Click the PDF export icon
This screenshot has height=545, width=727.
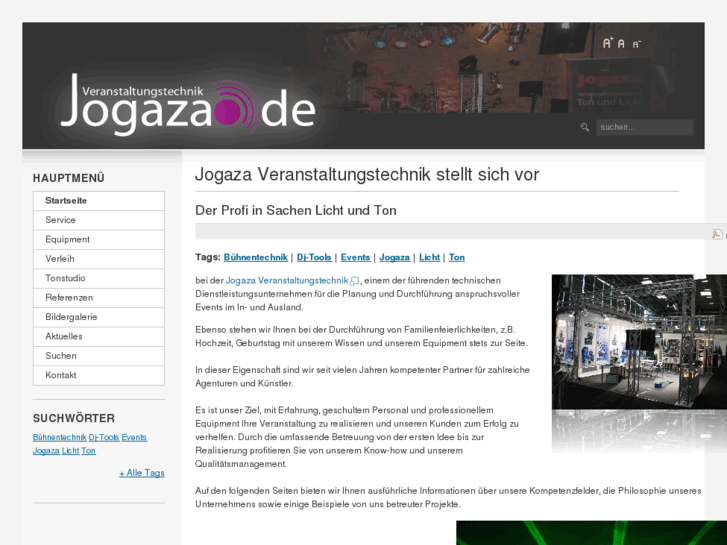click(x=717, y=234)
